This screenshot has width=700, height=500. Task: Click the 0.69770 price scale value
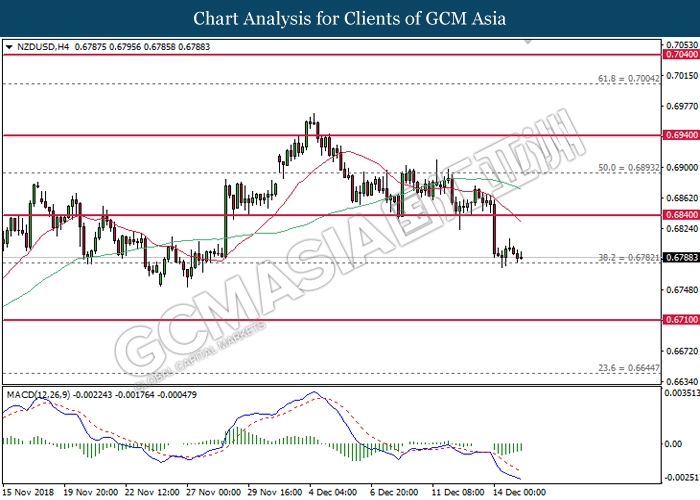click(x=682, y=106)
